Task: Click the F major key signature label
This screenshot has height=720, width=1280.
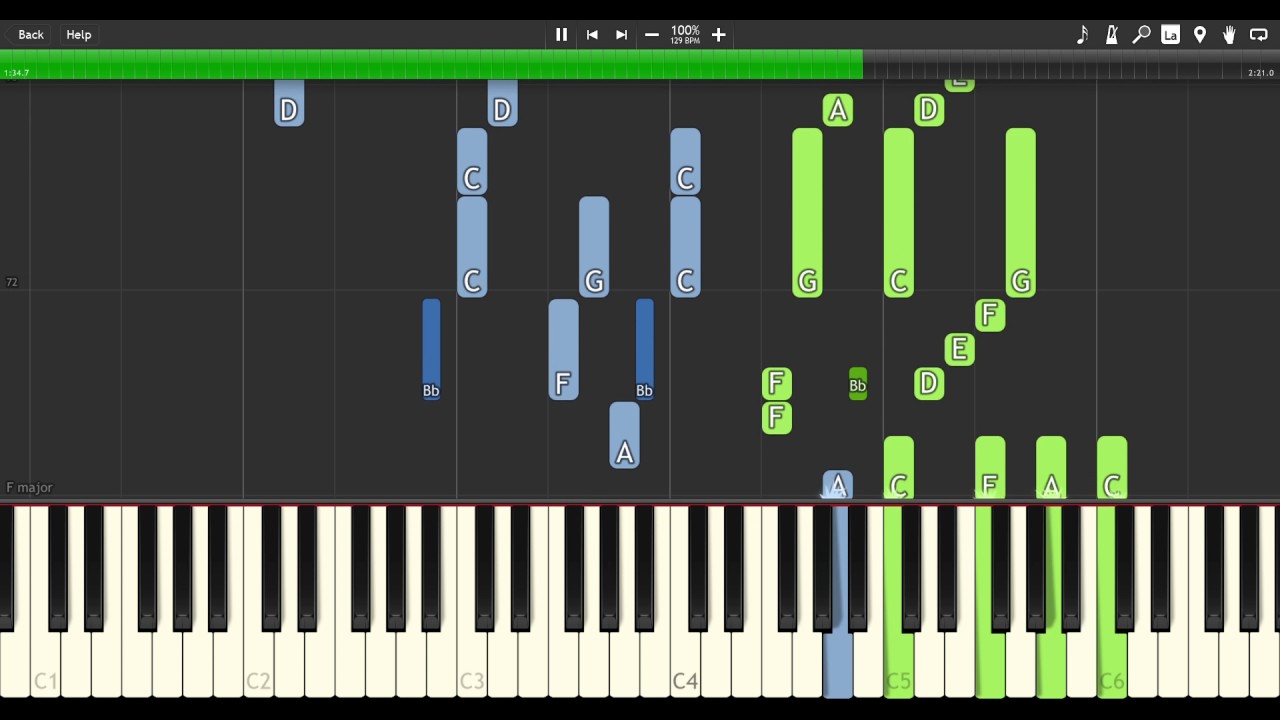Action: click(29, 487)
